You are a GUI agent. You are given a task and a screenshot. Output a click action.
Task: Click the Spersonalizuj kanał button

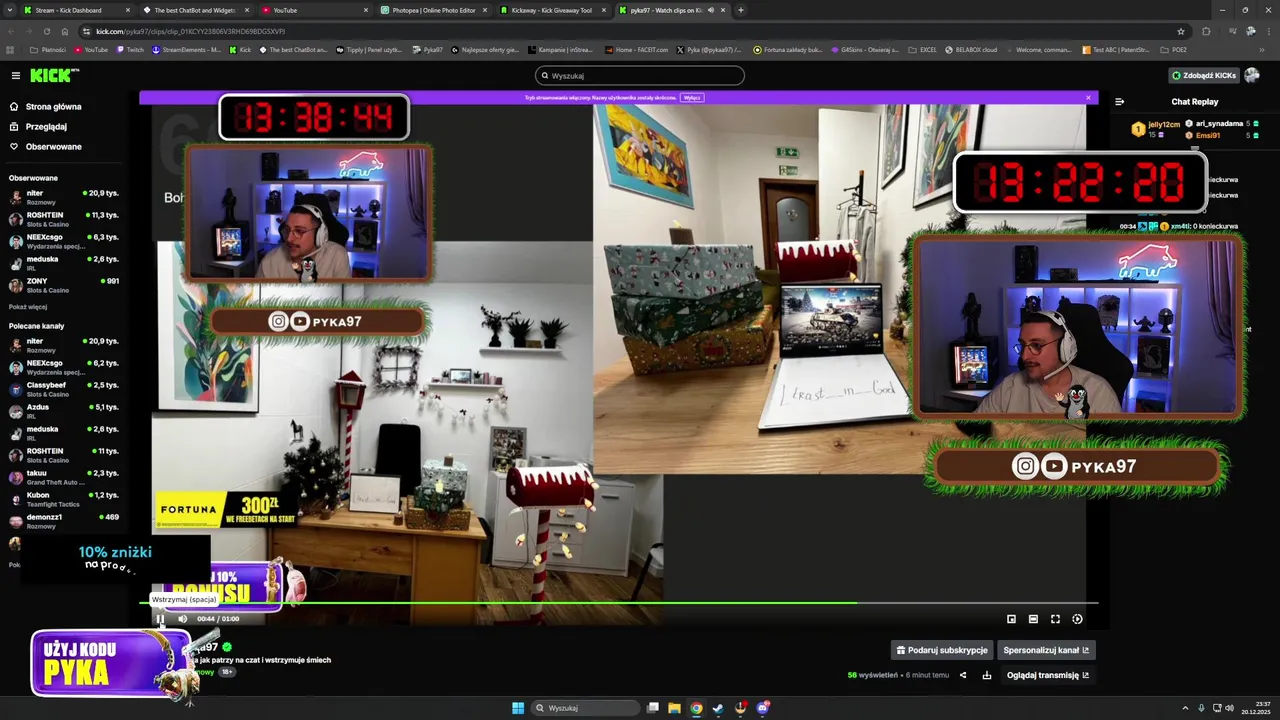pyautogui.click(x=1046, y=650)
